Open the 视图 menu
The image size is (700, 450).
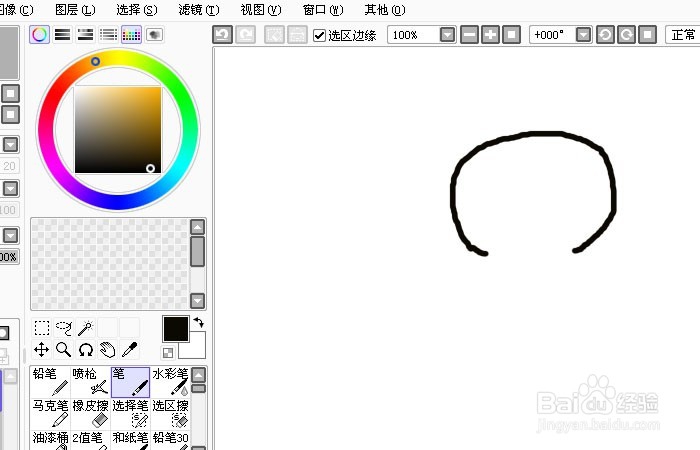click(261, 9)
